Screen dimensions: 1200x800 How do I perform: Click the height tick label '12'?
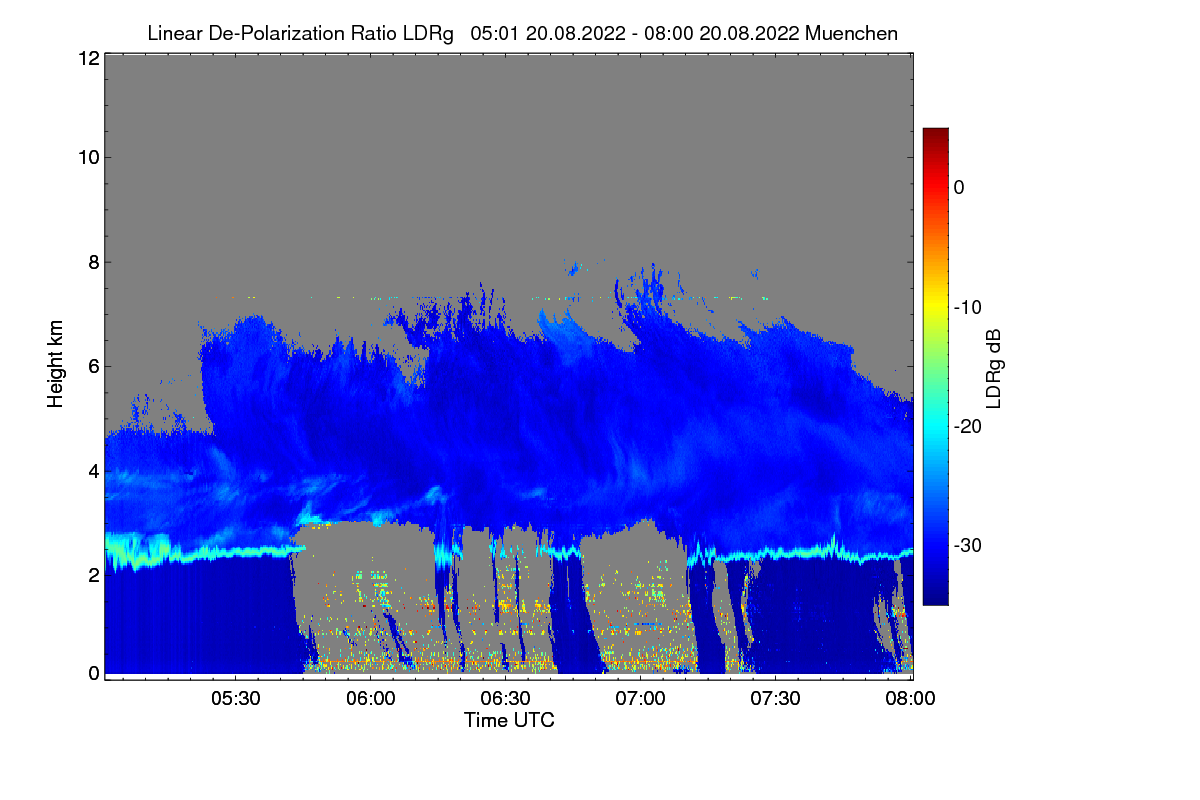point(87,58)
